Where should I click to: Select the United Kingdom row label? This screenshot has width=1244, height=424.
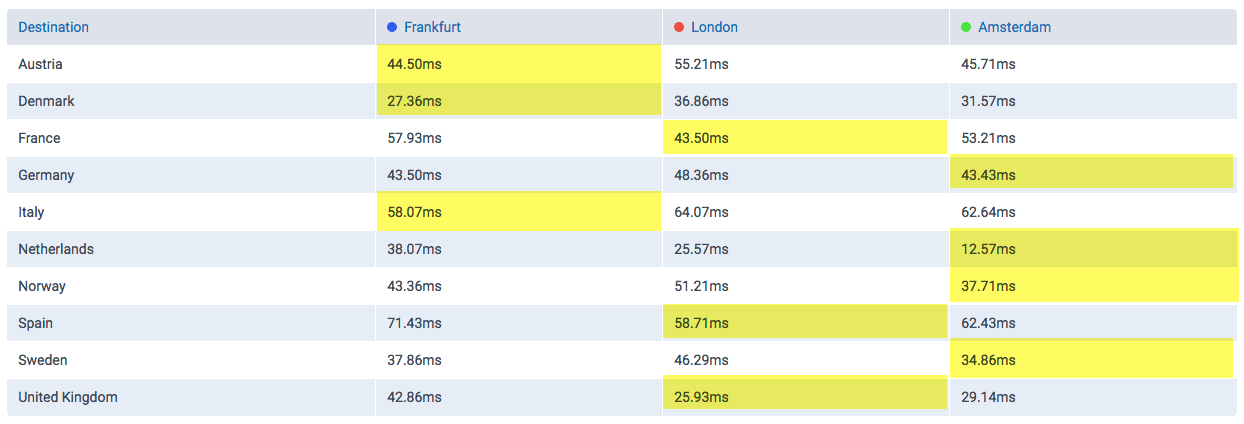click(x=68, y=397)
